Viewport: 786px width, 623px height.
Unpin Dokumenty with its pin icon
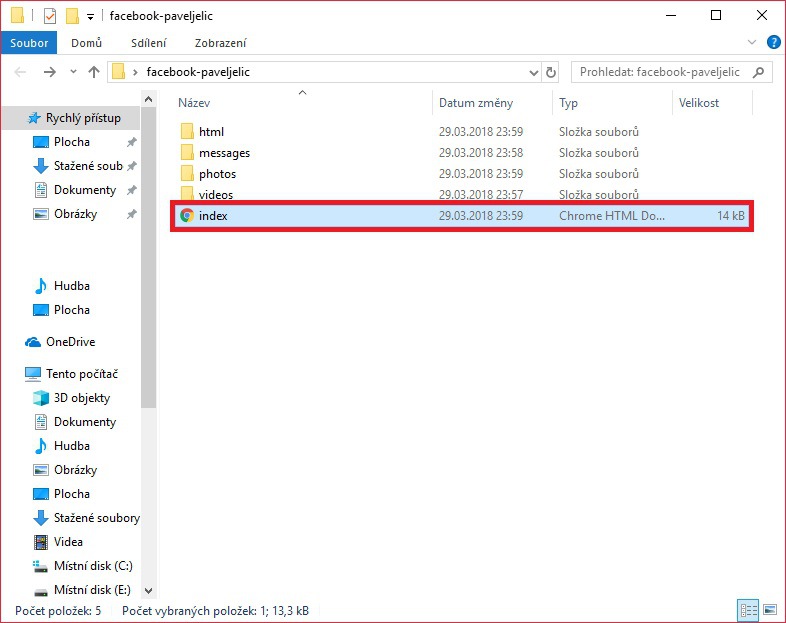[x=131, y=190]
